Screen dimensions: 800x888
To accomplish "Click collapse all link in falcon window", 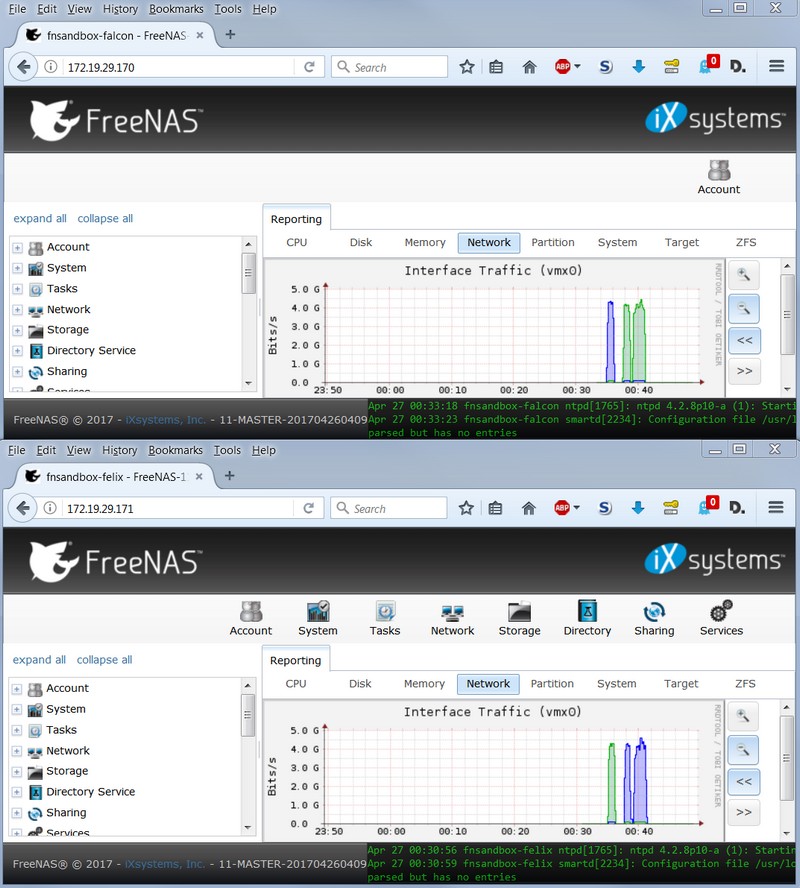I will (x=105, y=219).
